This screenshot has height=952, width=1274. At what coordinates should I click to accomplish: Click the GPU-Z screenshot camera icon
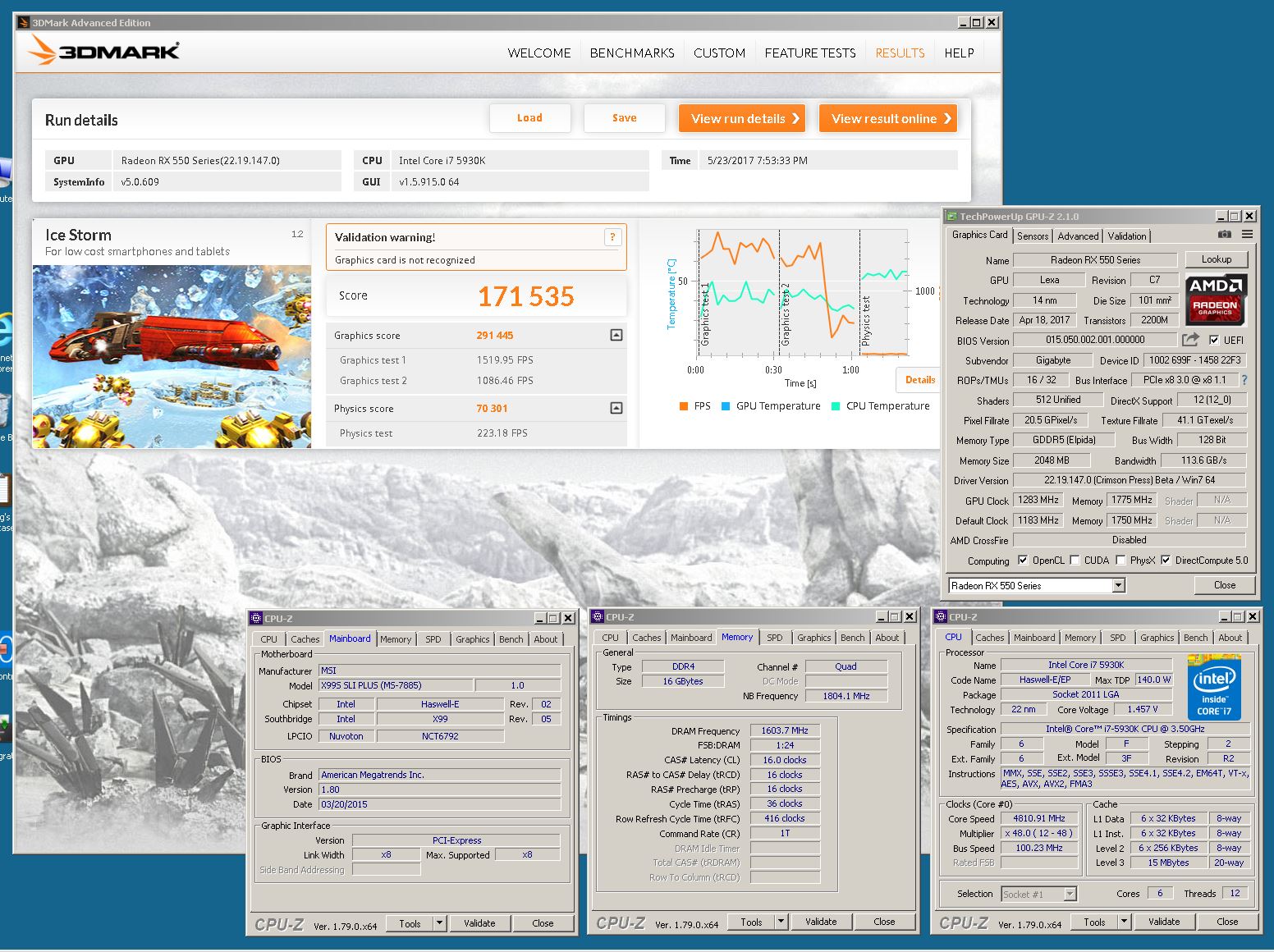click(1225, 235)
